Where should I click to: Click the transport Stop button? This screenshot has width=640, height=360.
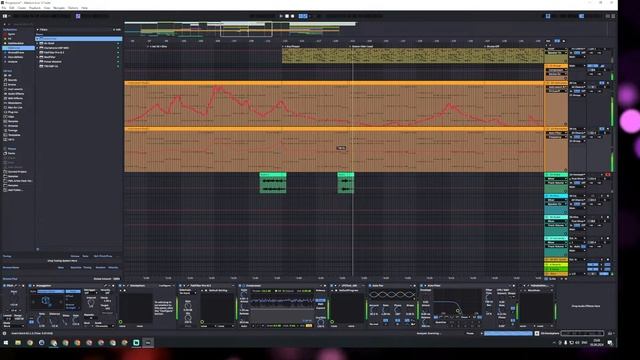pos(287,16)
